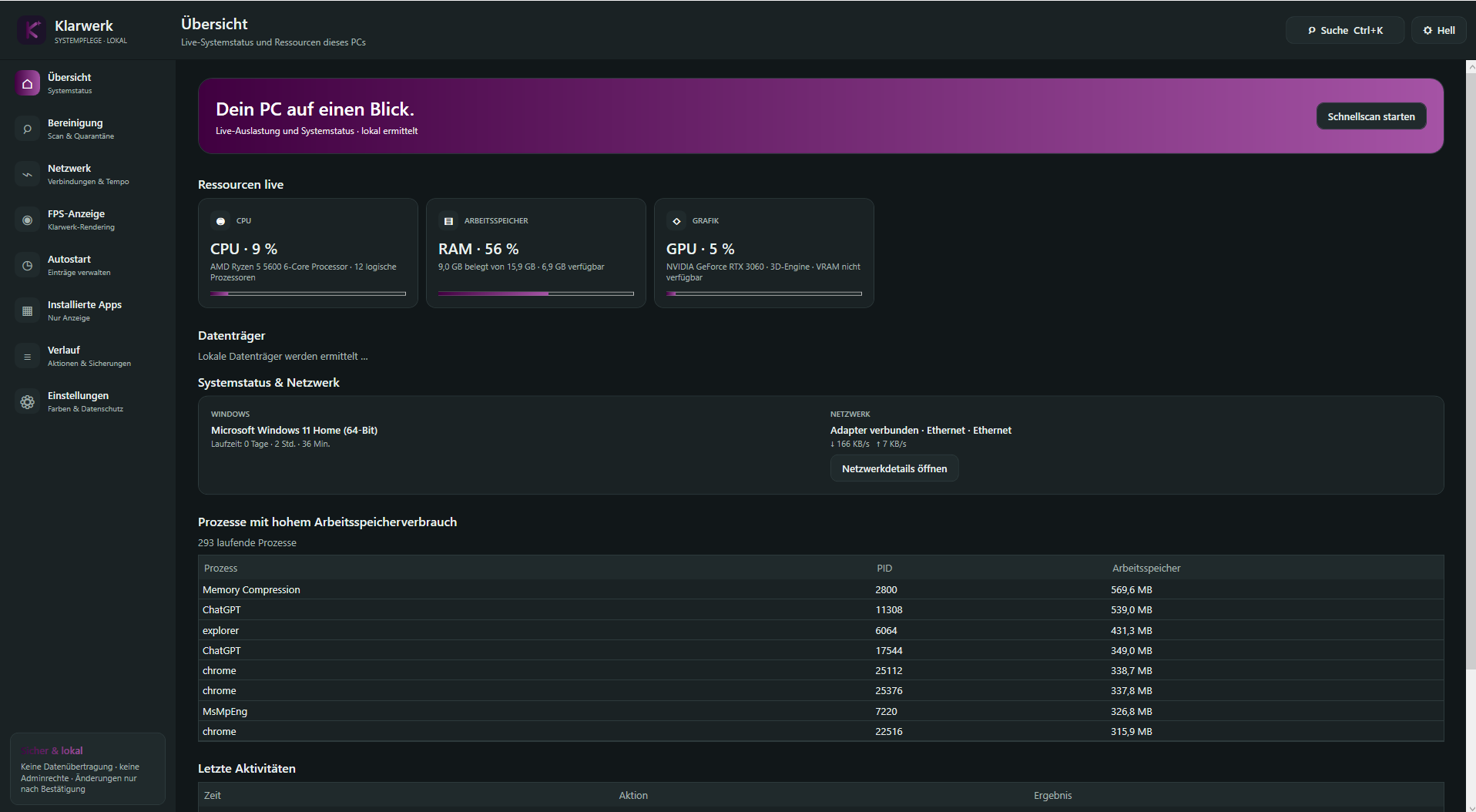1476x812 pixels.
Task: Switch to the Hell light theme
Action: pos(1439,30)
